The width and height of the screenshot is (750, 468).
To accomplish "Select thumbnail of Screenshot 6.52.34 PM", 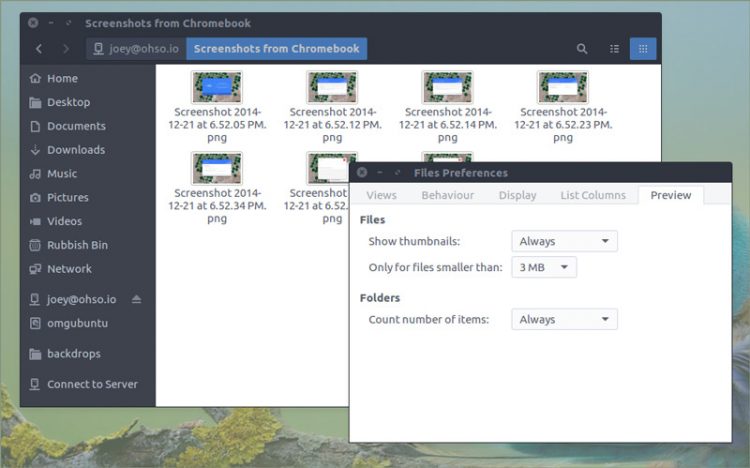I will pos(217,168).
